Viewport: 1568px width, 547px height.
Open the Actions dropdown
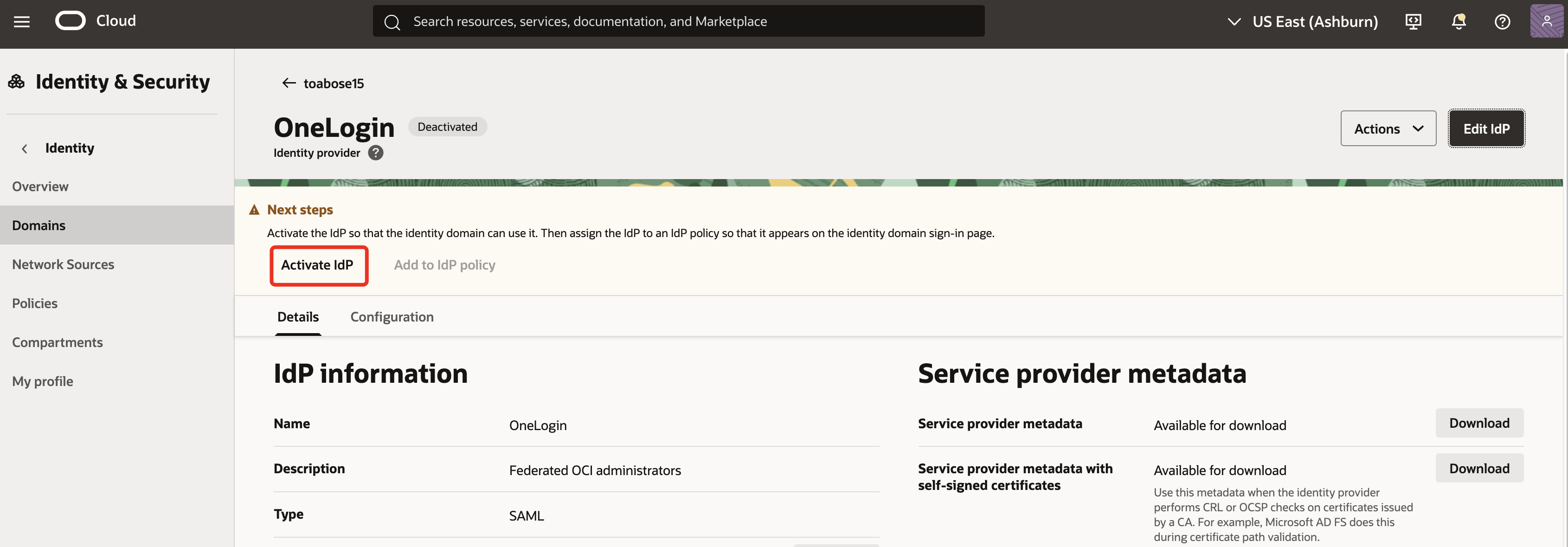1388,129
